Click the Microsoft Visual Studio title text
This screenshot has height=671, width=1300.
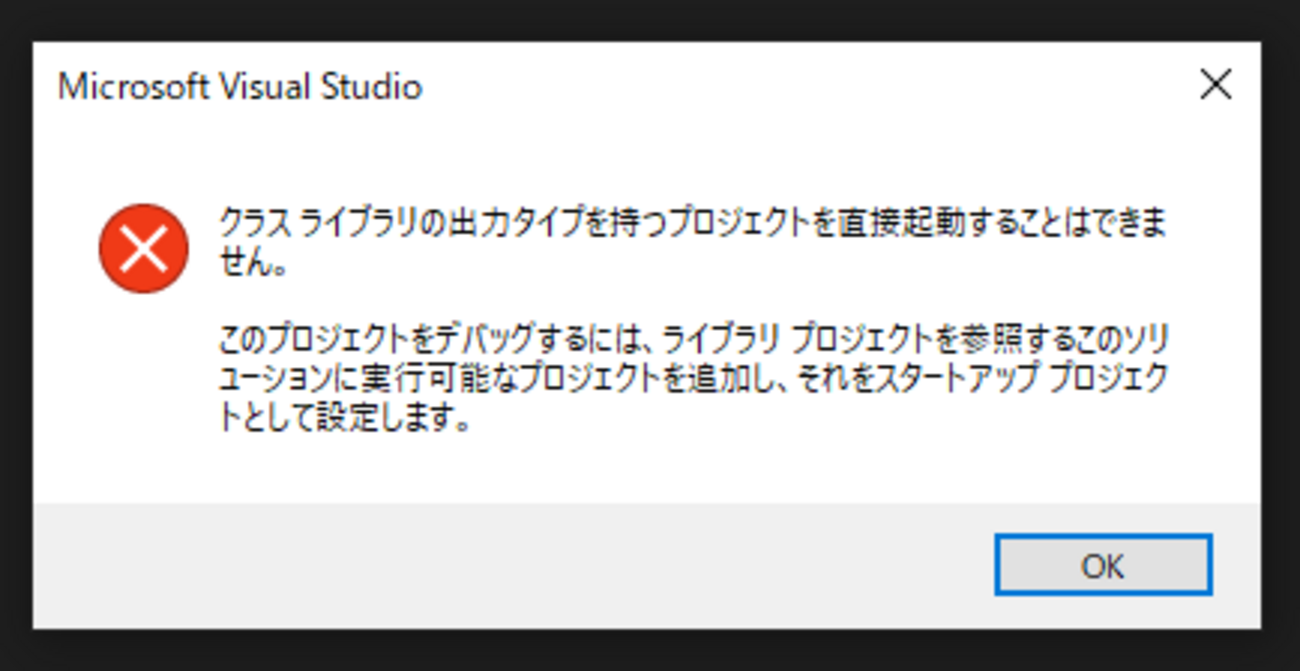[240, 87]
